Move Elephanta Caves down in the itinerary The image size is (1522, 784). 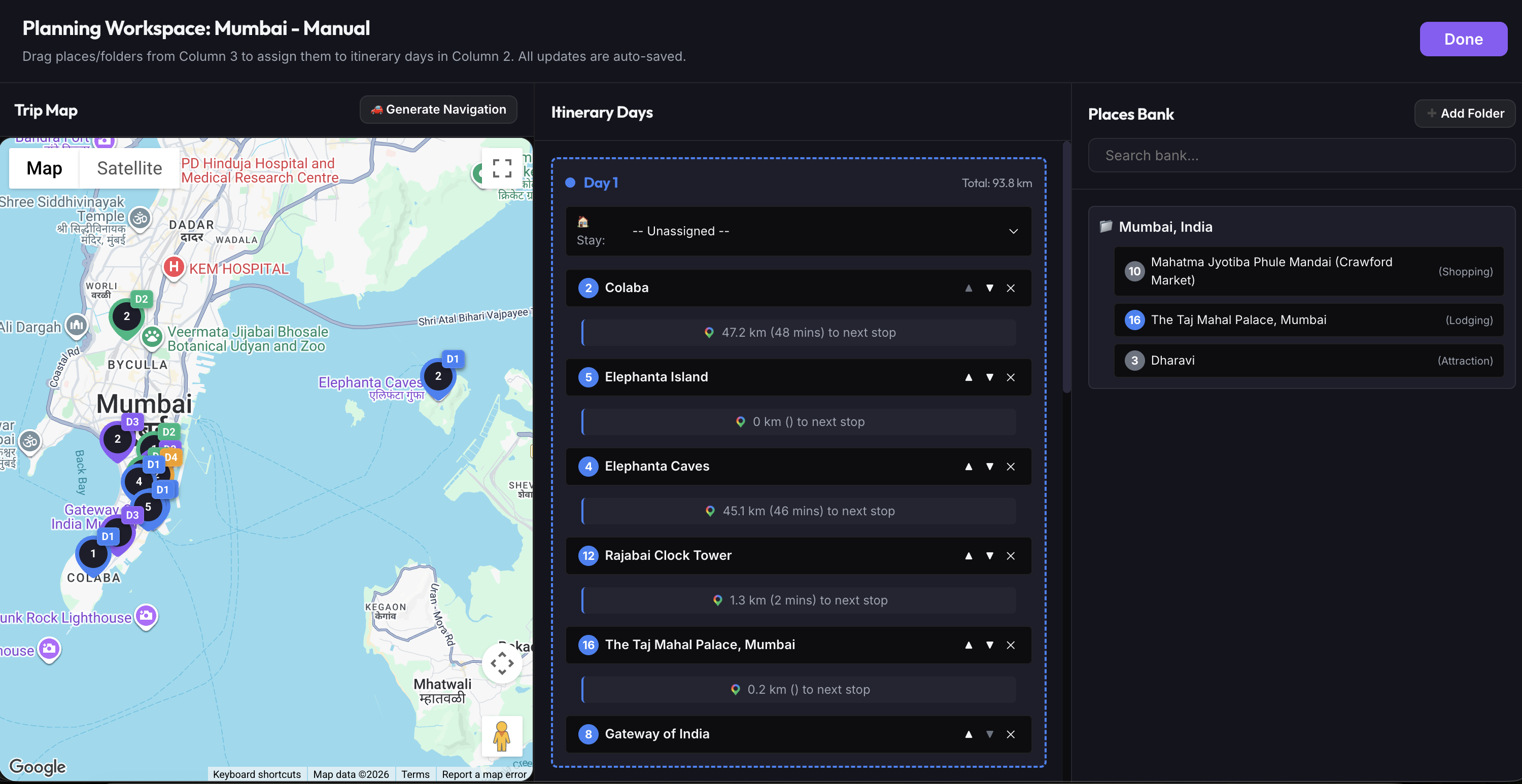tap(990, 466)
